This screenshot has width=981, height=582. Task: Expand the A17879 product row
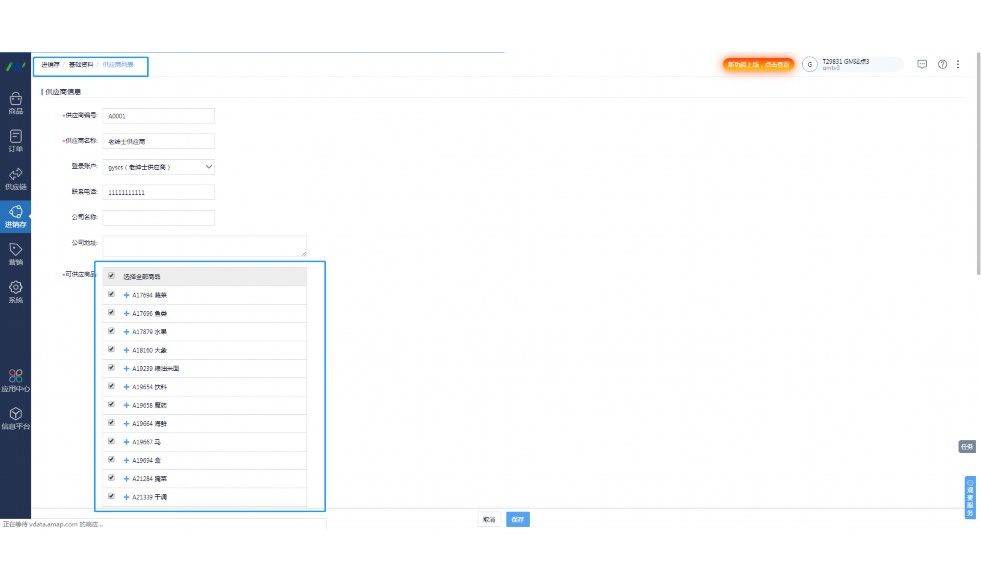tap(127, 332)
